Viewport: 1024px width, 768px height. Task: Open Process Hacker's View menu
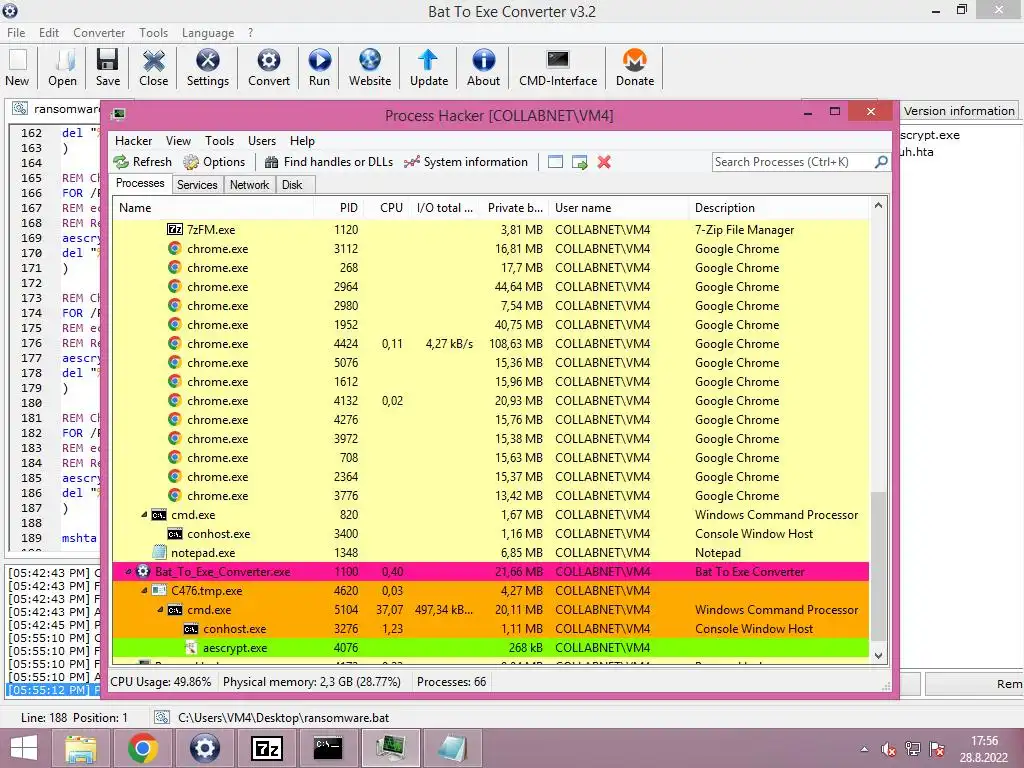point(178,141)
